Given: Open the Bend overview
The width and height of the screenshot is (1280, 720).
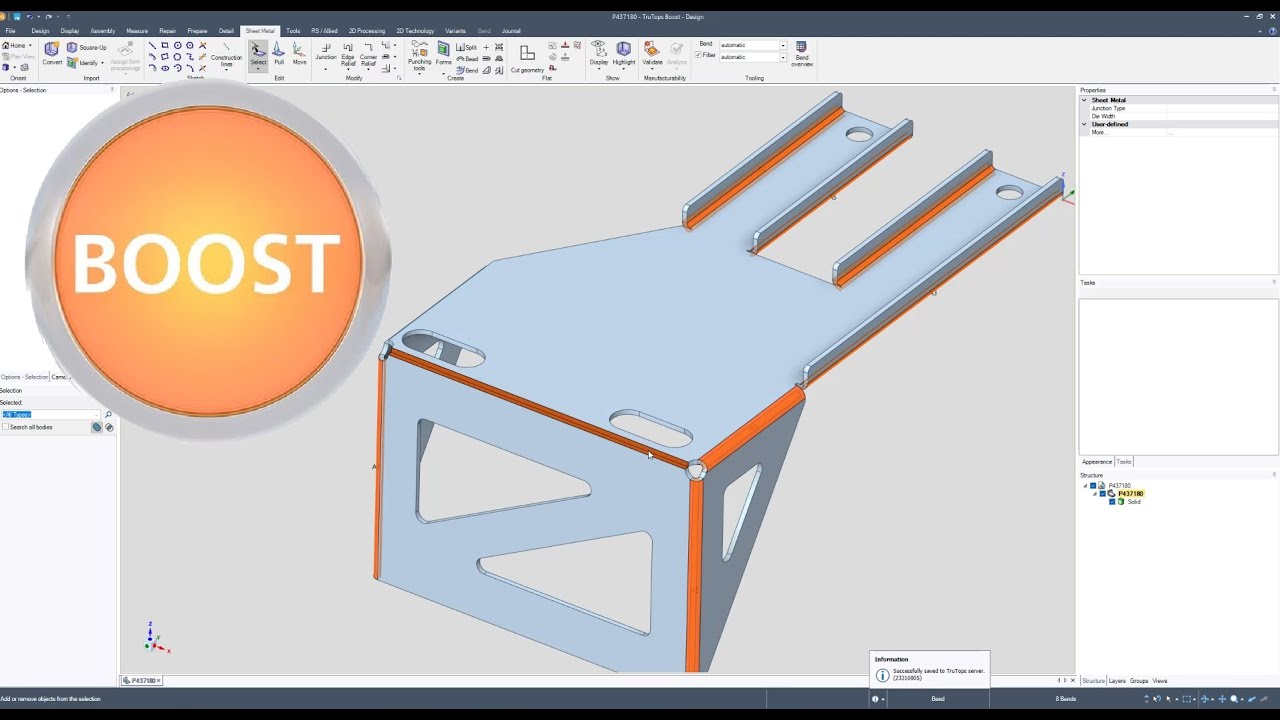Looking at the screenshot, I should 802,54.
